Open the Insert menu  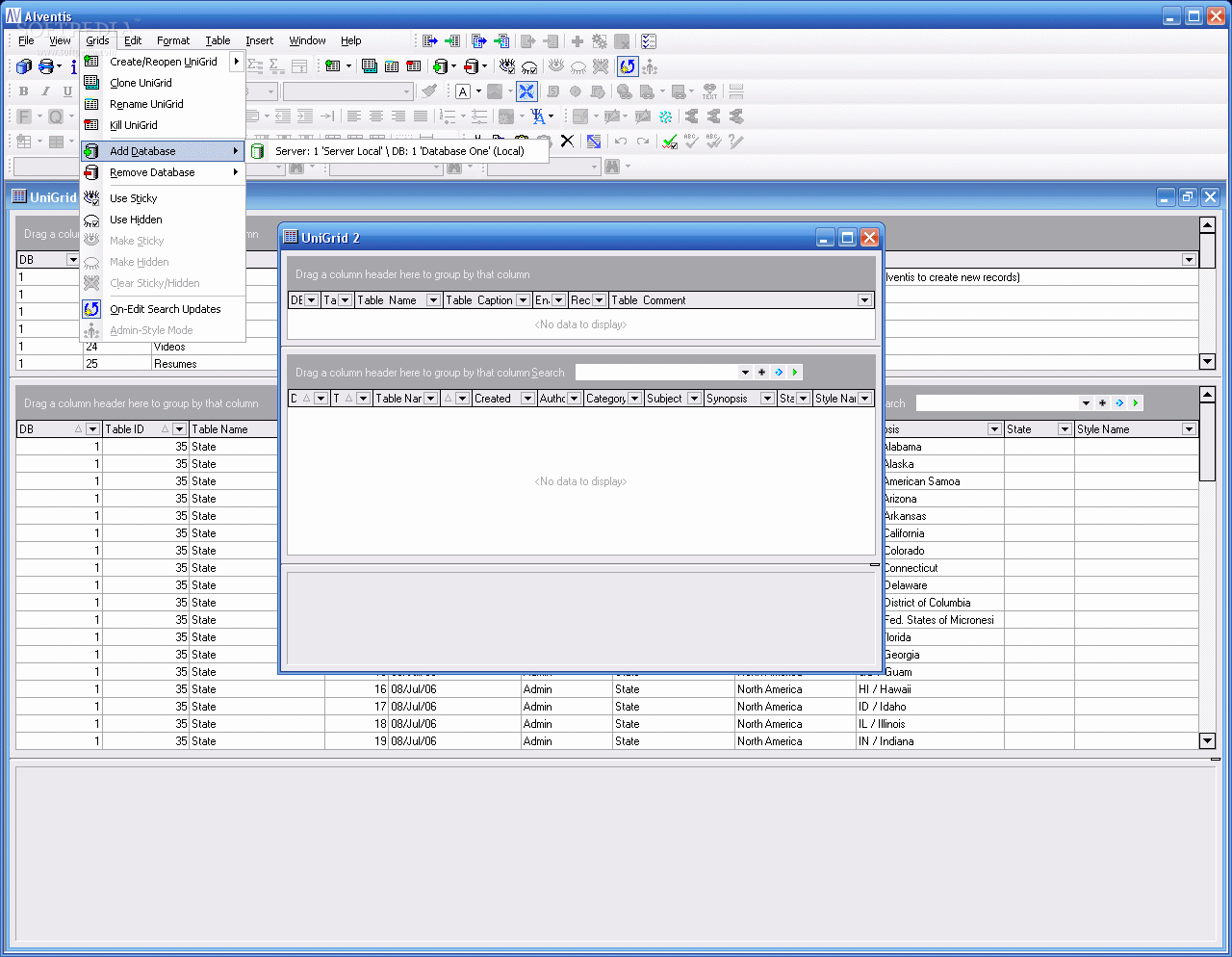coord(259,40)
